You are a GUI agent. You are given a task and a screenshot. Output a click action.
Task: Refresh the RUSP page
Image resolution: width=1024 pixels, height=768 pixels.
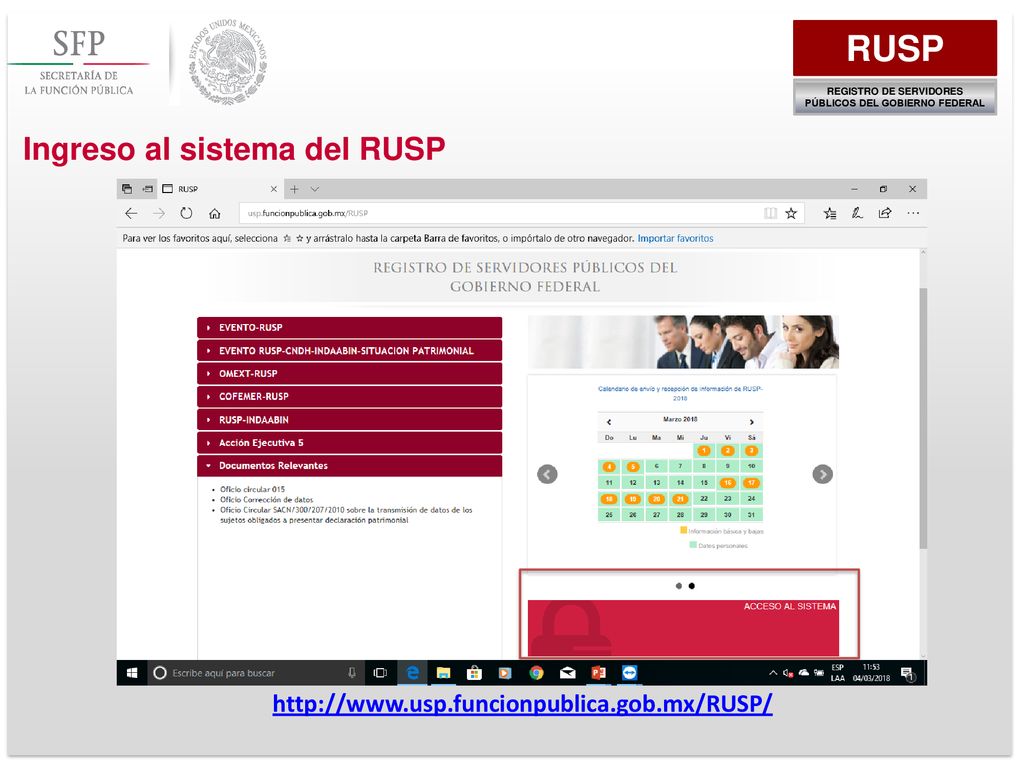click(186, 214)
